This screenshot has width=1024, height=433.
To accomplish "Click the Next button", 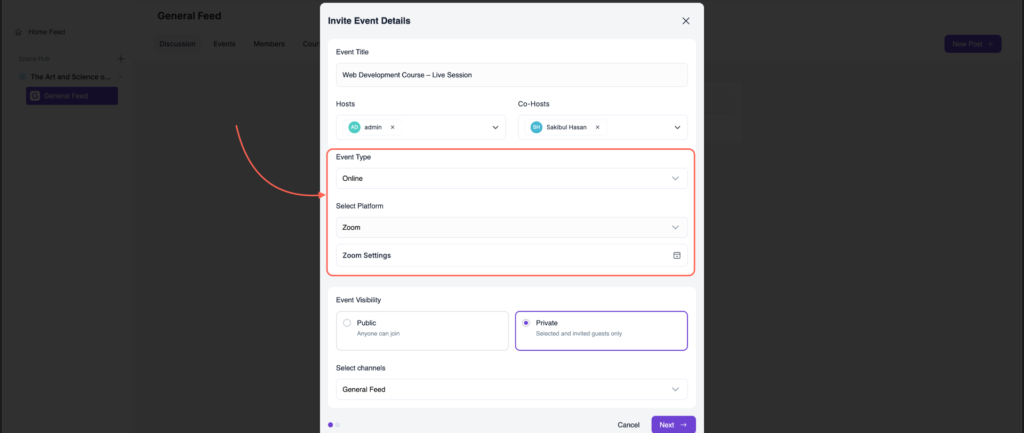I will 673,425.
